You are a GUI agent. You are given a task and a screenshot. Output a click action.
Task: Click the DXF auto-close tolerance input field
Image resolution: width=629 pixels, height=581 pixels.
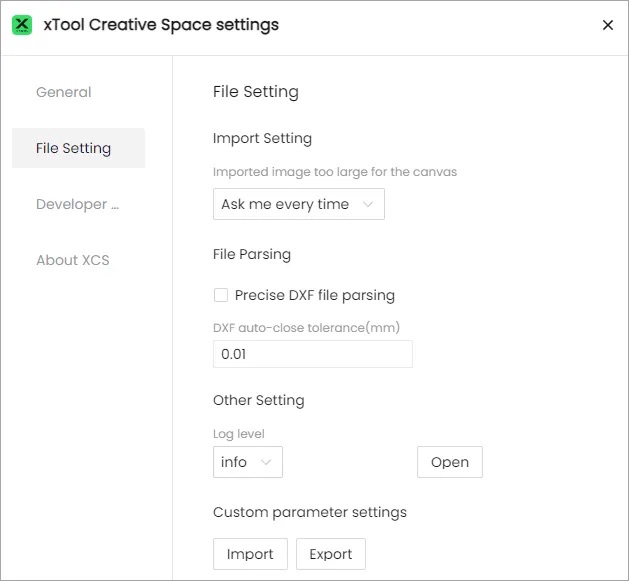312,354
